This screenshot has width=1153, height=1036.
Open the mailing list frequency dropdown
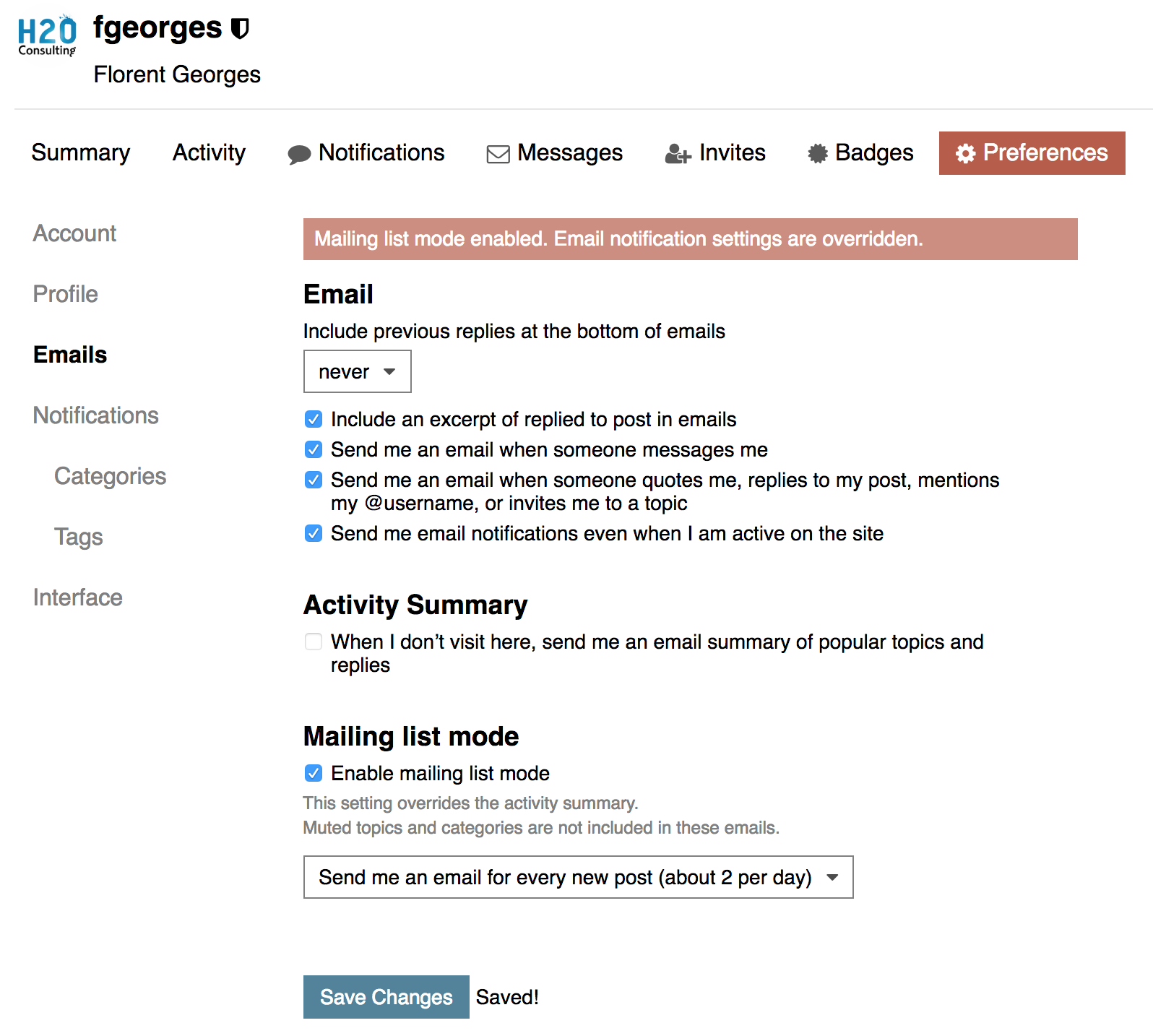[578, 877]
